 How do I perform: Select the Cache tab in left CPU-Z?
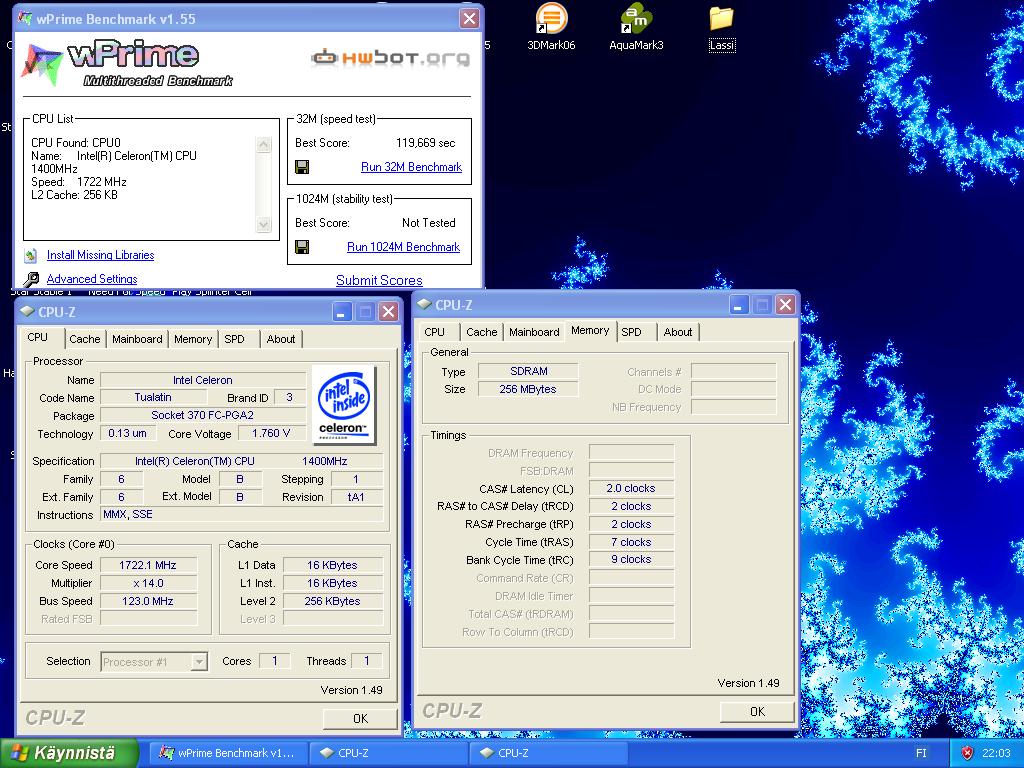click(x=85, y=340)
